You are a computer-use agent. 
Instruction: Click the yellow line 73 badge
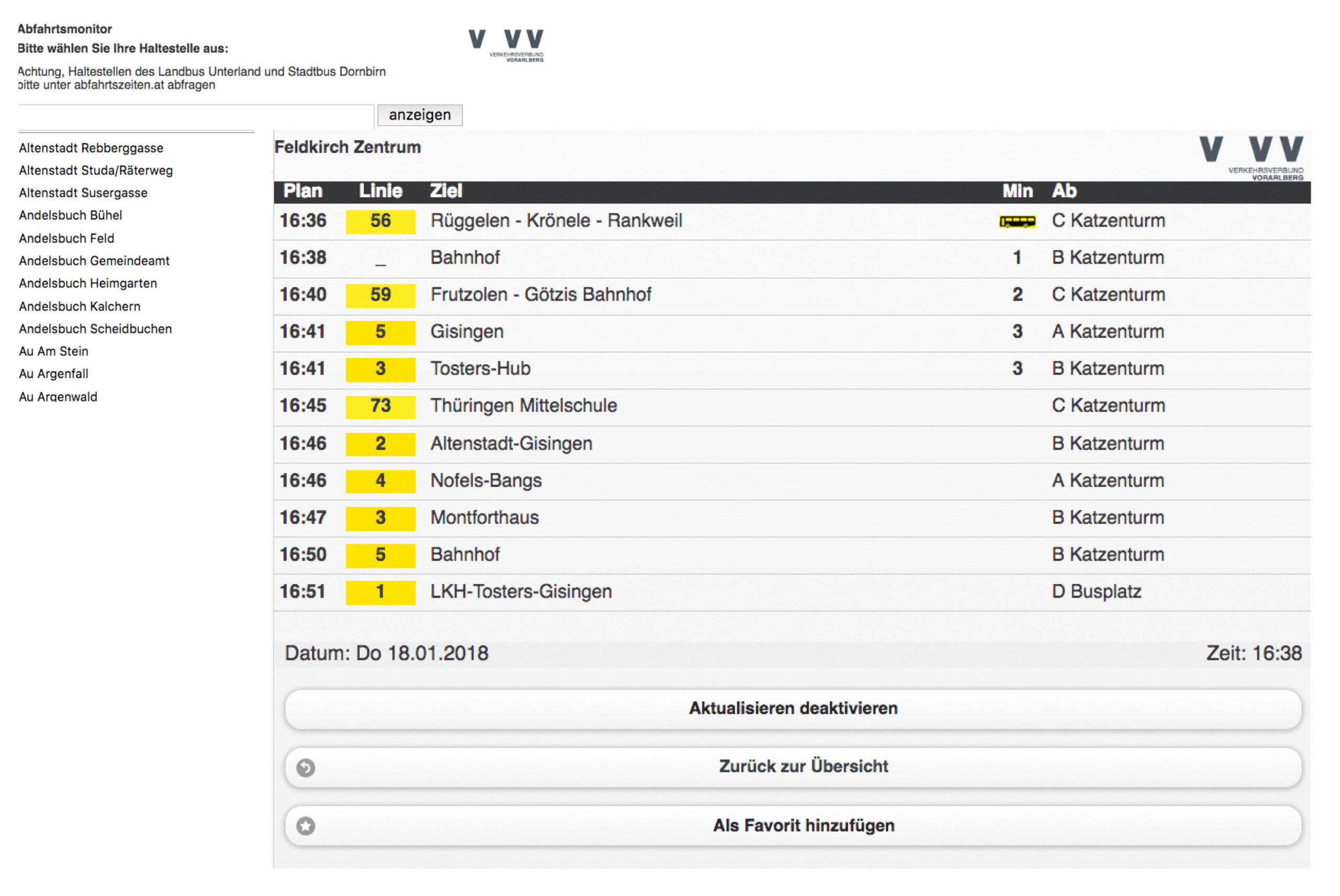point(380,406)
